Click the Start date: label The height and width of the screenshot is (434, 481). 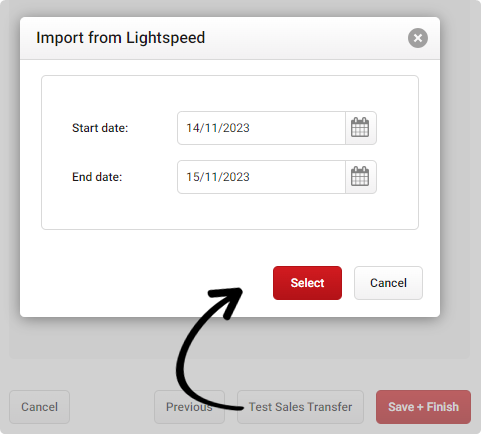(x=100, y=128)
